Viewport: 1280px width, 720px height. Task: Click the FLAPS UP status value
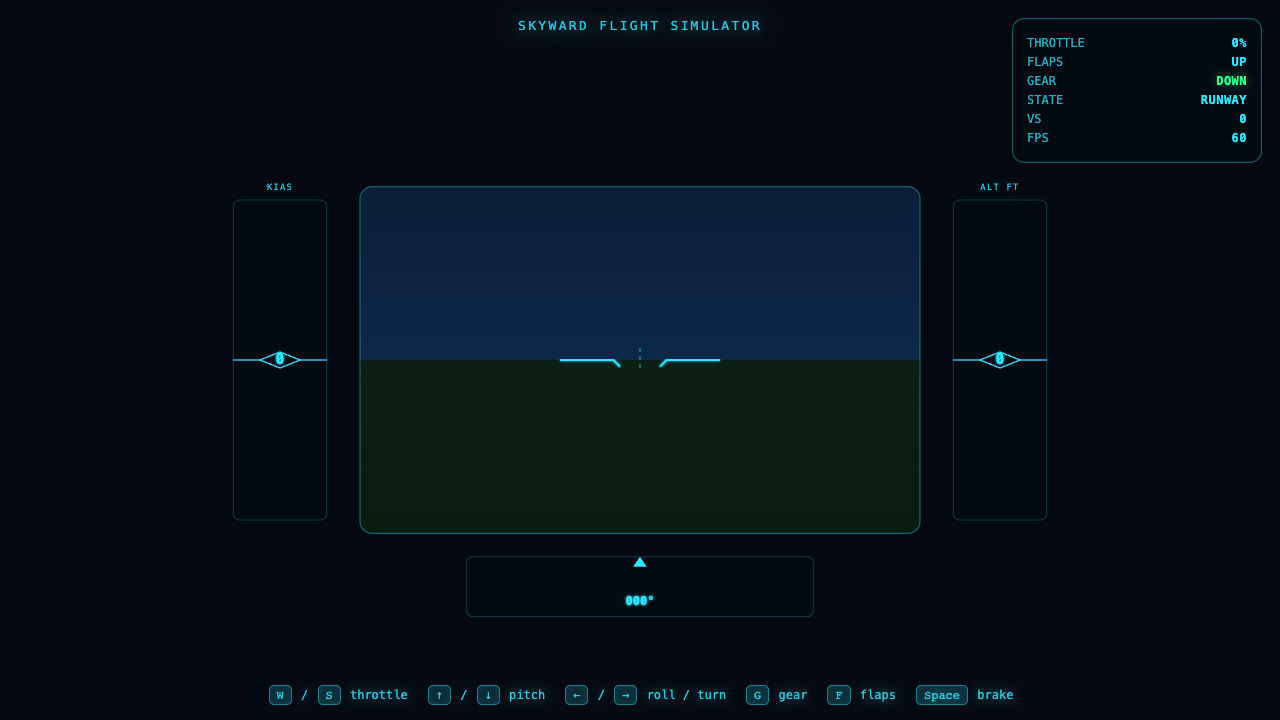click(x=1239, y=62)
